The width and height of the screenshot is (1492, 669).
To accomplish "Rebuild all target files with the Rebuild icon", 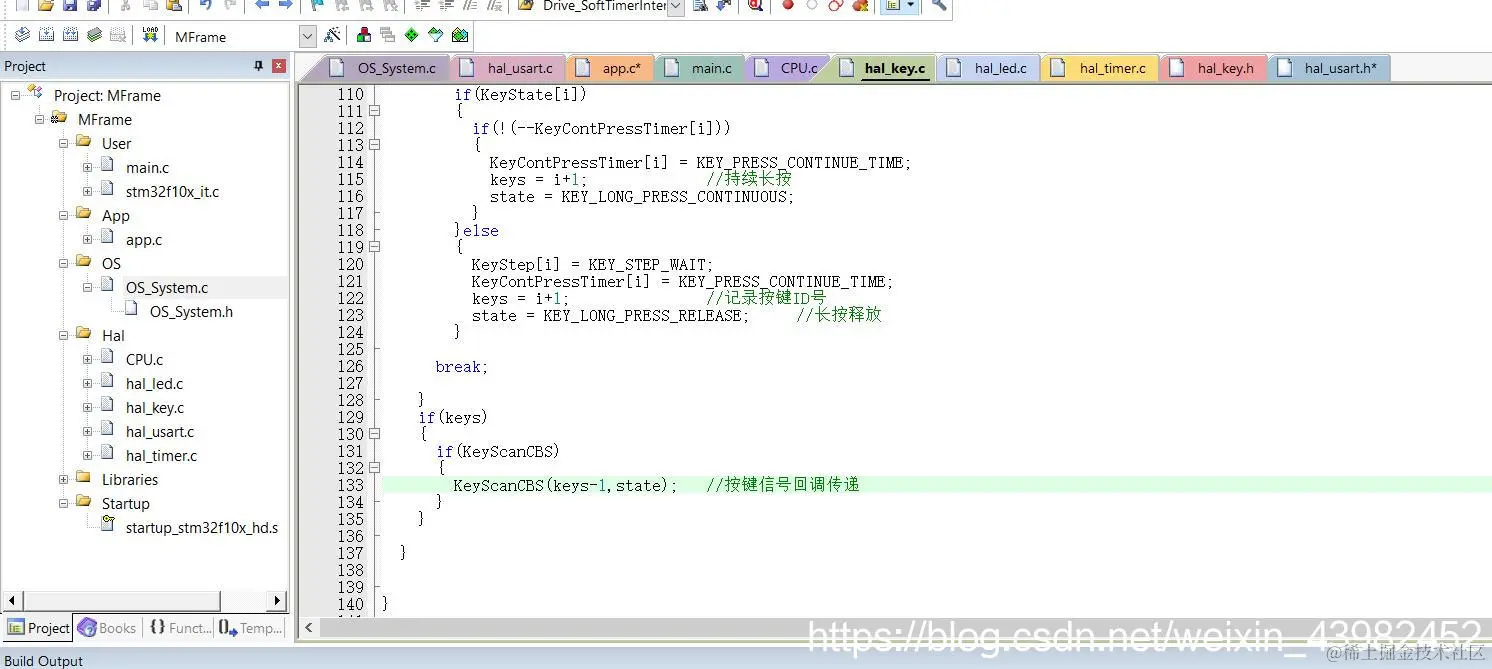I will tap(70, 35).
